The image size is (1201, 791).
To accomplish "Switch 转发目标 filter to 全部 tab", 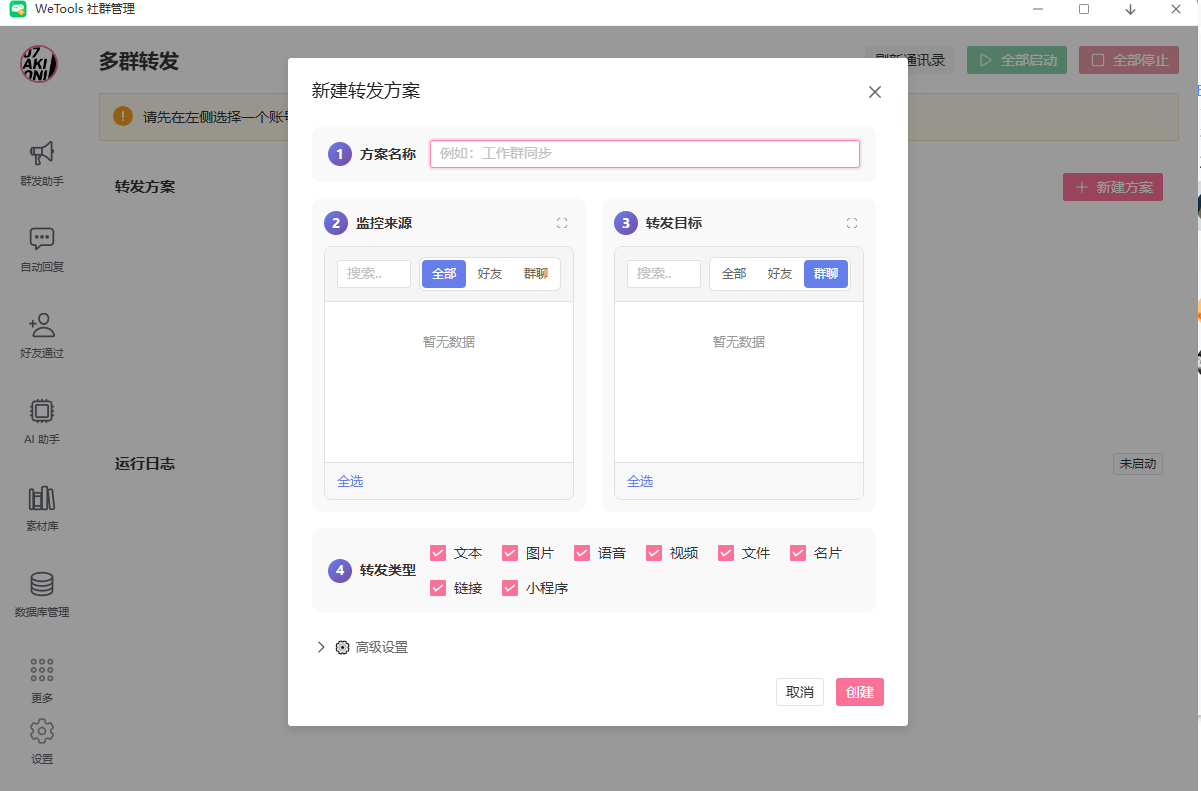I will 734,274.
